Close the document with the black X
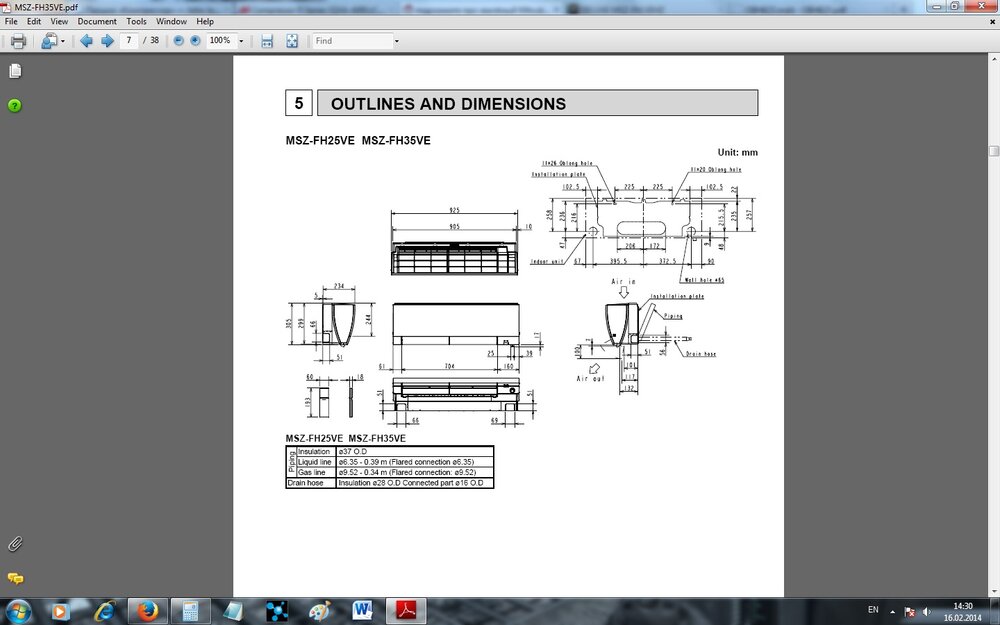Viewport: 1000px width, 625px height. pyautogui.click(x=992, y=21)
